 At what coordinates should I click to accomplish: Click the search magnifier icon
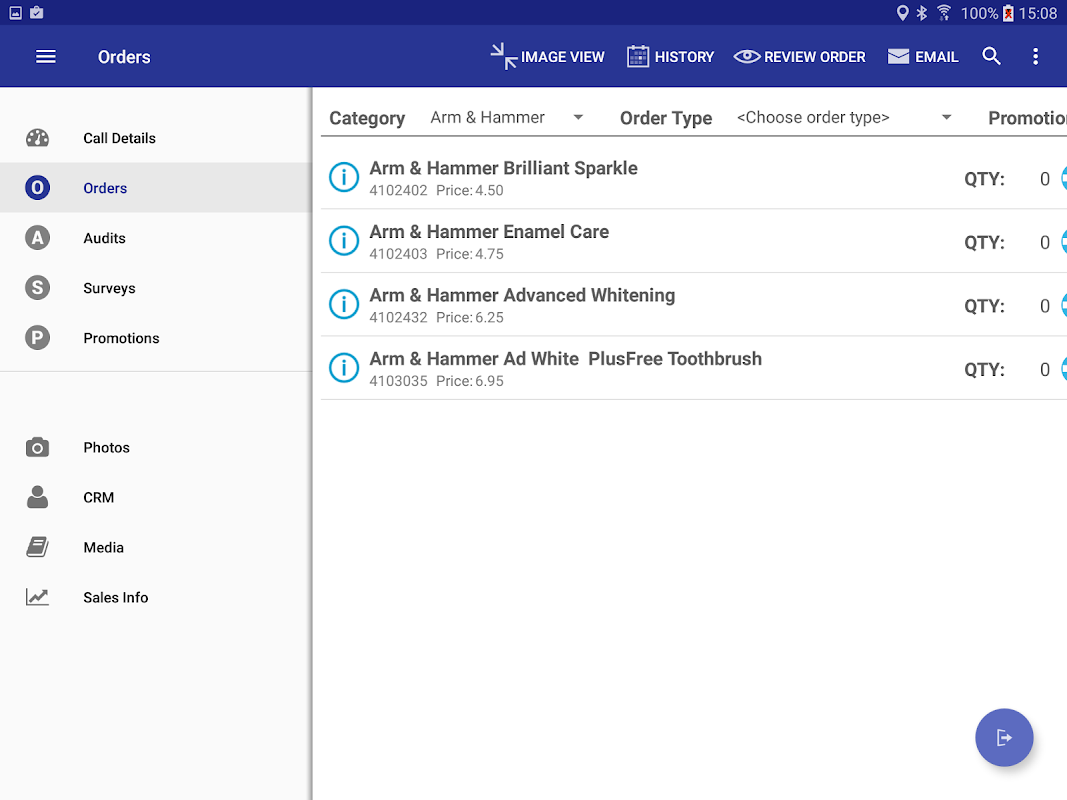[991, 57]
